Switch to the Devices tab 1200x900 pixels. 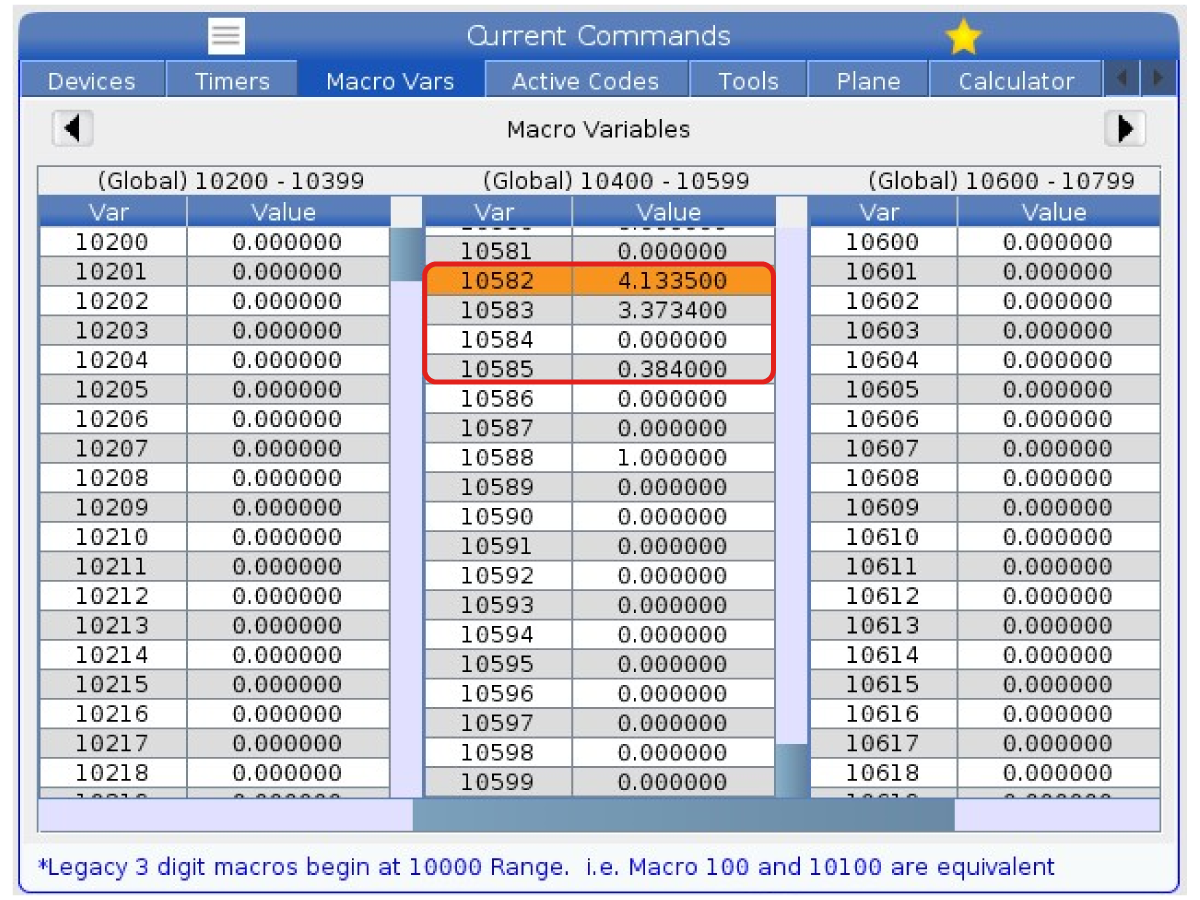point(92,81)
